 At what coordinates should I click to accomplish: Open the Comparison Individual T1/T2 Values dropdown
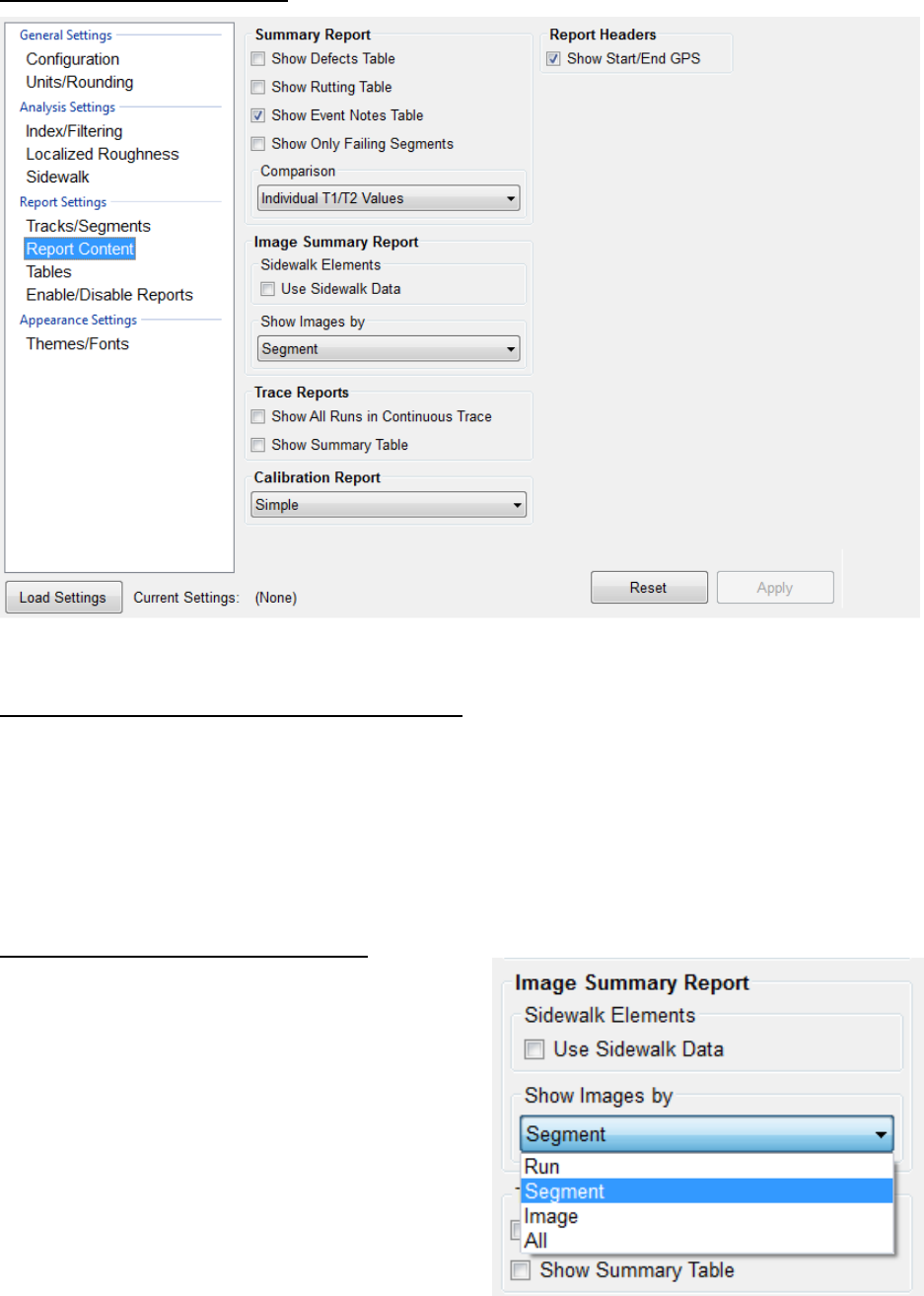[x=389, y=198]
